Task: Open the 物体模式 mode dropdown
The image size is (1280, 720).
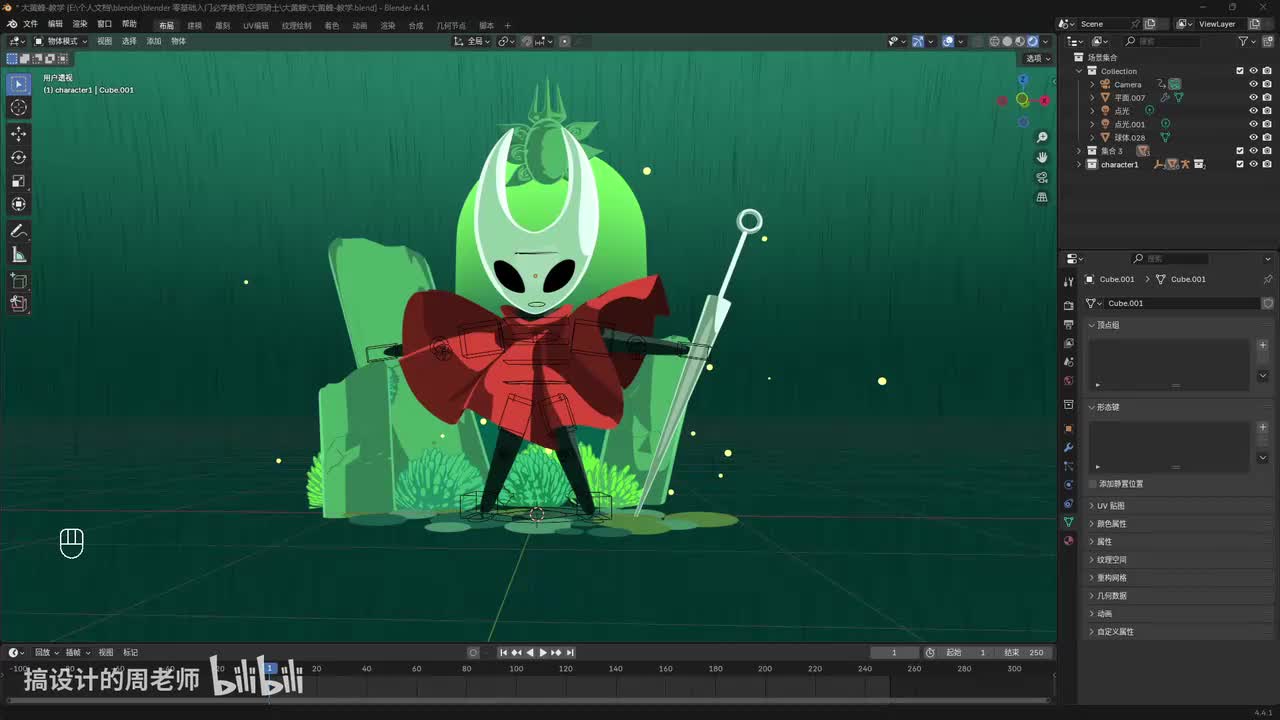Action: [60, 41]
